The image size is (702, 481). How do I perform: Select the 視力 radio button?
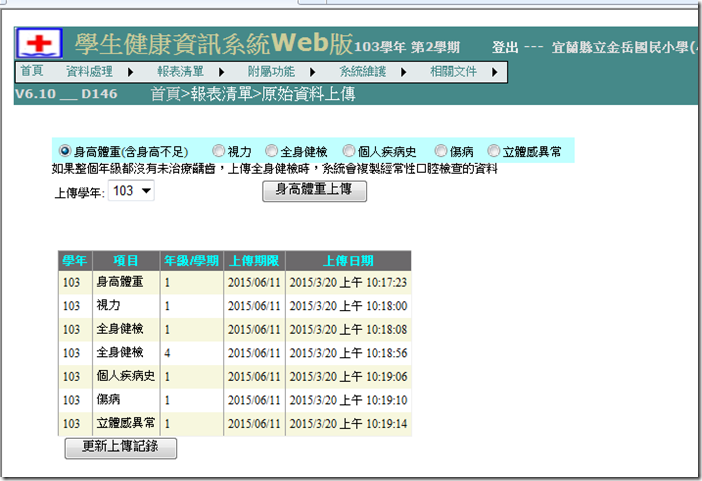tap(218, 151)
